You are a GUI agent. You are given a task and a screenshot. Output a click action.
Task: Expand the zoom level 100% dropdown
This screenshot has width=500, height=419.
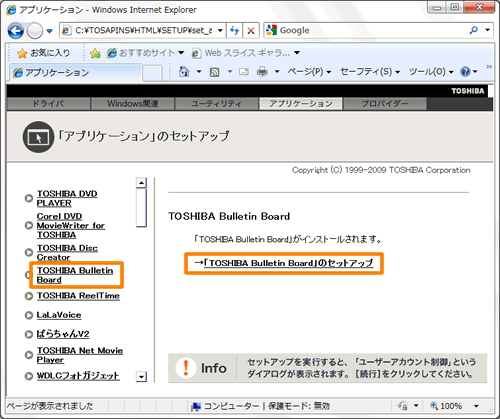click(476, 406)
